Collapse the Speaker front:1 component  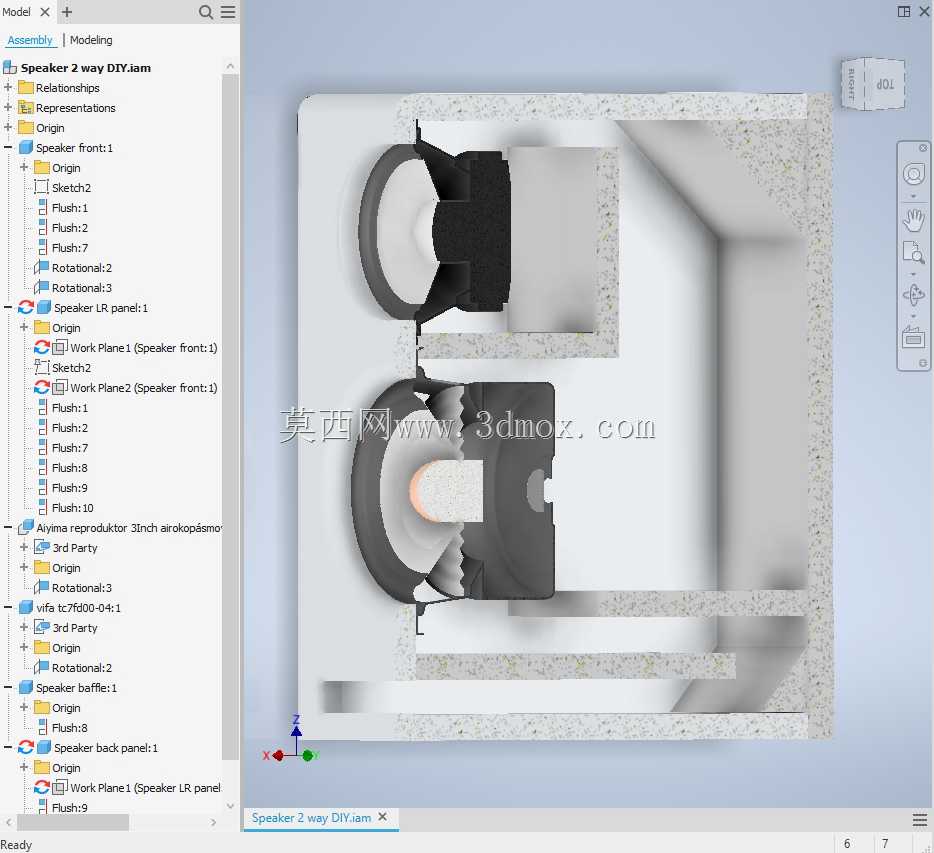tap(8, 147)
